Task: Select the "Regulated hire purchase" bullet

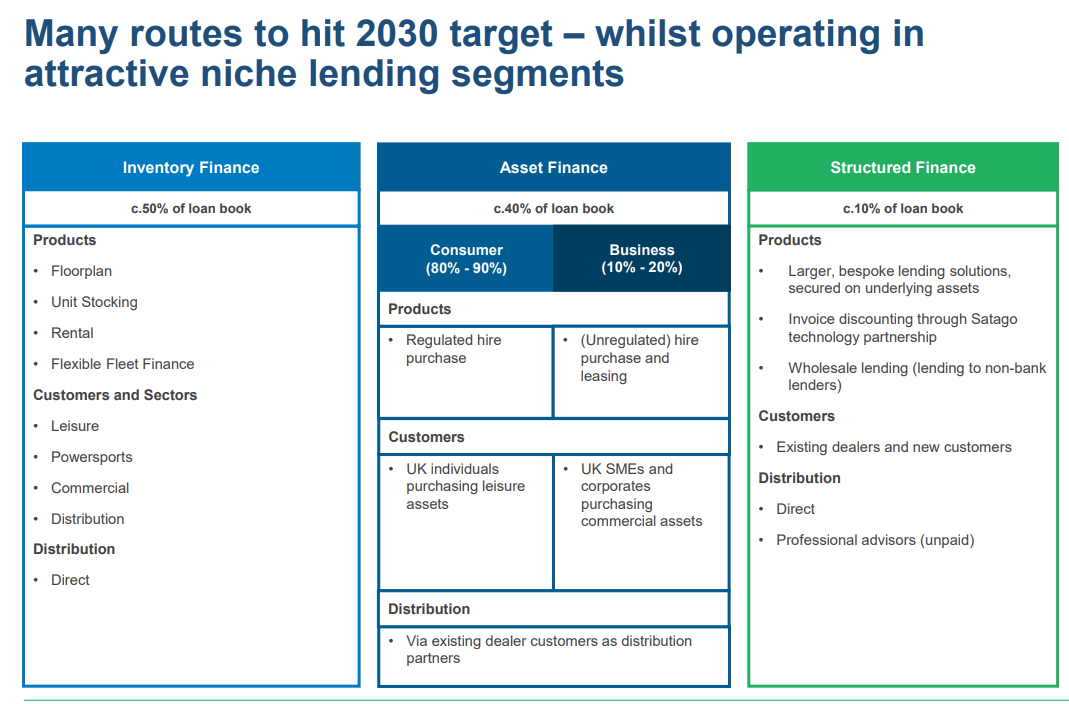Action: pos(454,349)
